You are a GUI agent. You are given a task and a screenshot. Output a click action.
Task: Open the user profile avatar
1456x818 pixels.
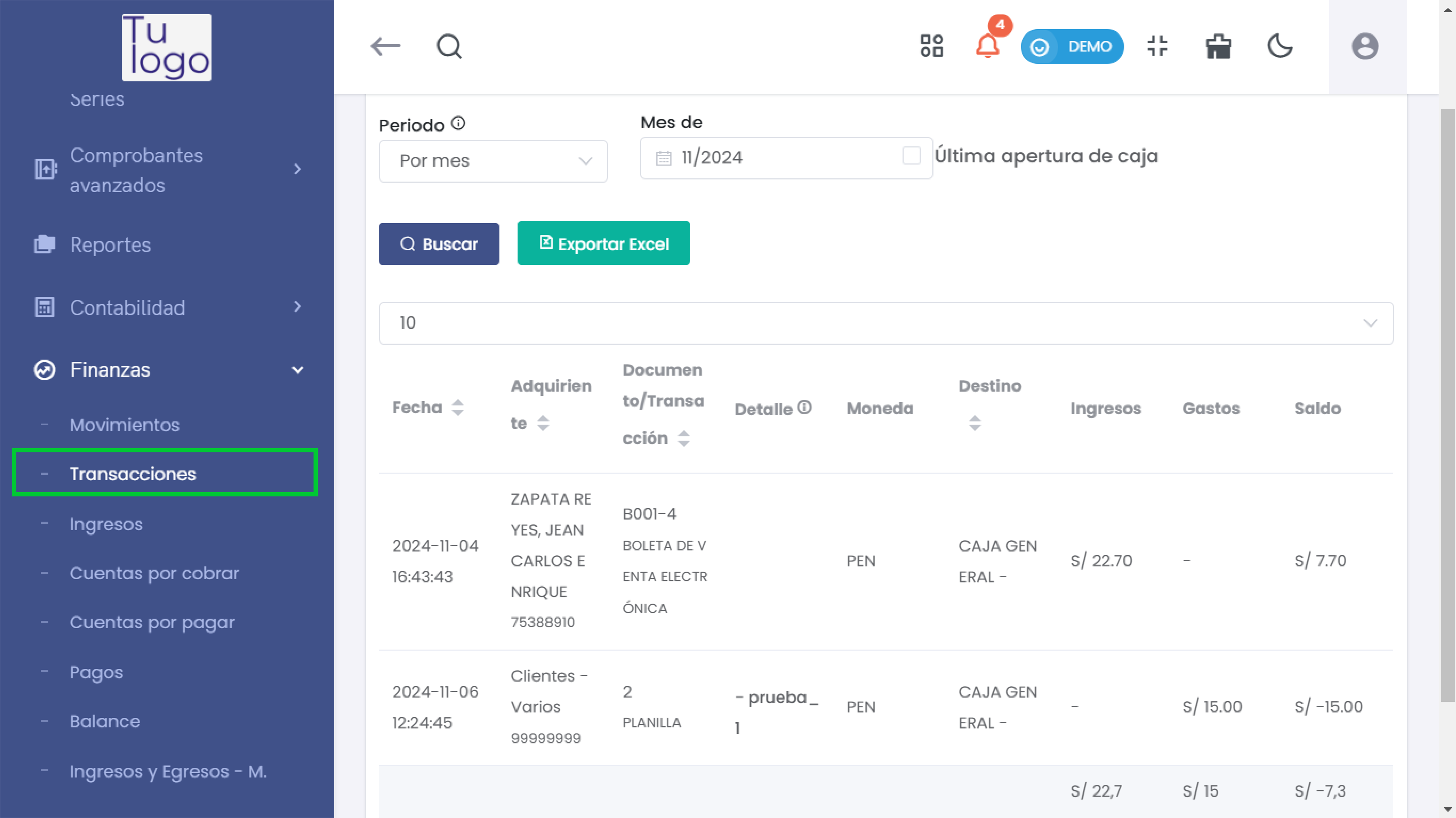[x=1365, y=46]
